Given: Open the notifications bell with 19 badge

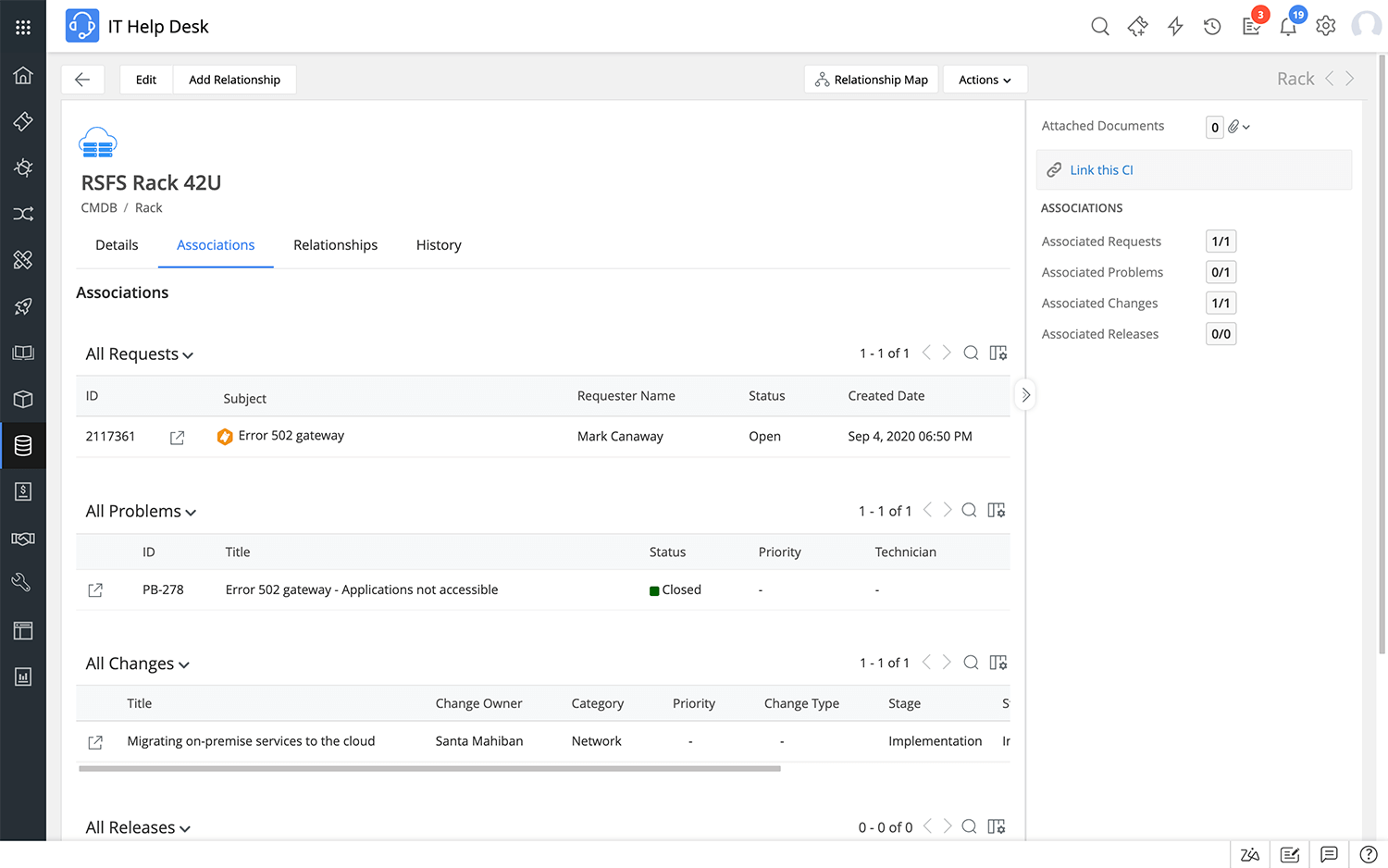Looking at the screenshot, I should pyautogui.click(x=1288, y=26).
